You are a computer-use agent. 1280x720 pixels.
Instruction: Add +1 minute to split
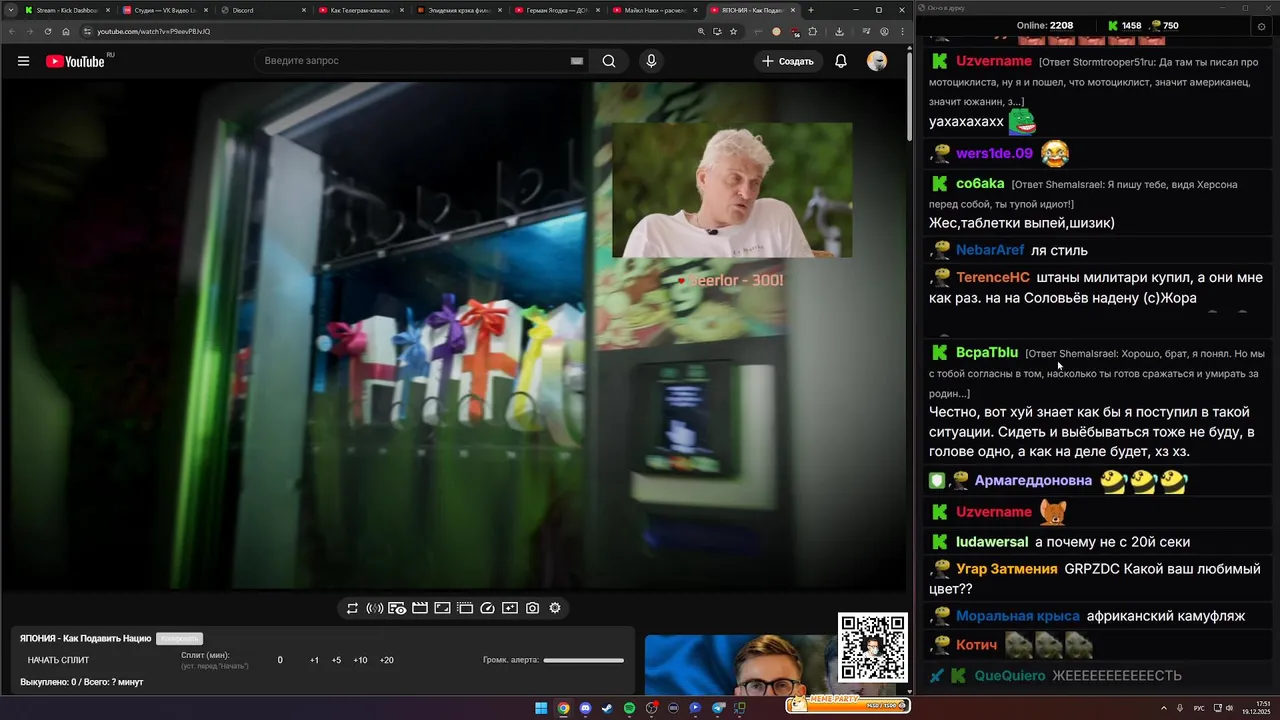pyautogui.click(x=314, y=660)
